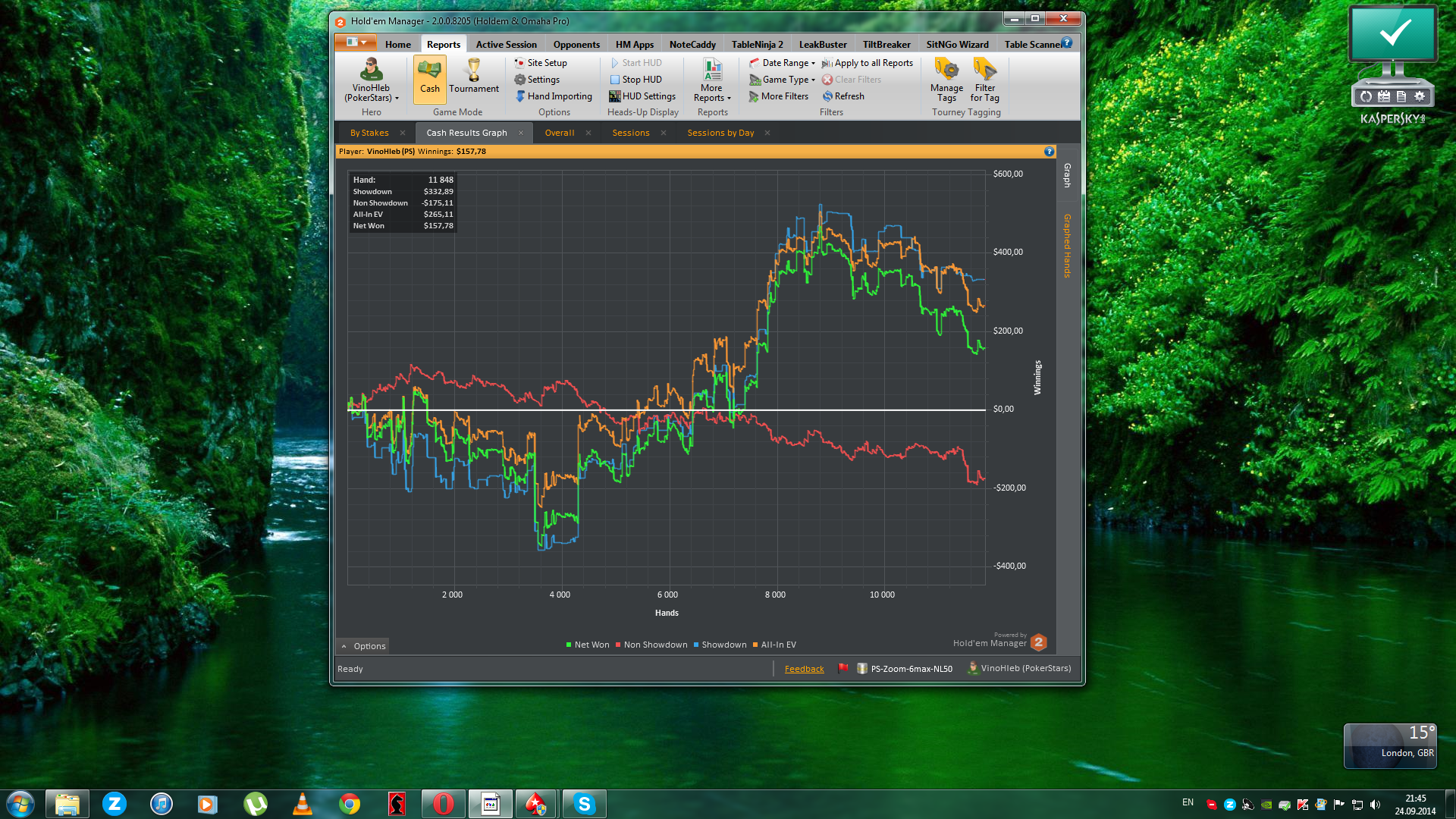Click VinoHleb (PokerStars) status bar player
This screenshot has width=1456, height=819.
(x=1019, y=668)
